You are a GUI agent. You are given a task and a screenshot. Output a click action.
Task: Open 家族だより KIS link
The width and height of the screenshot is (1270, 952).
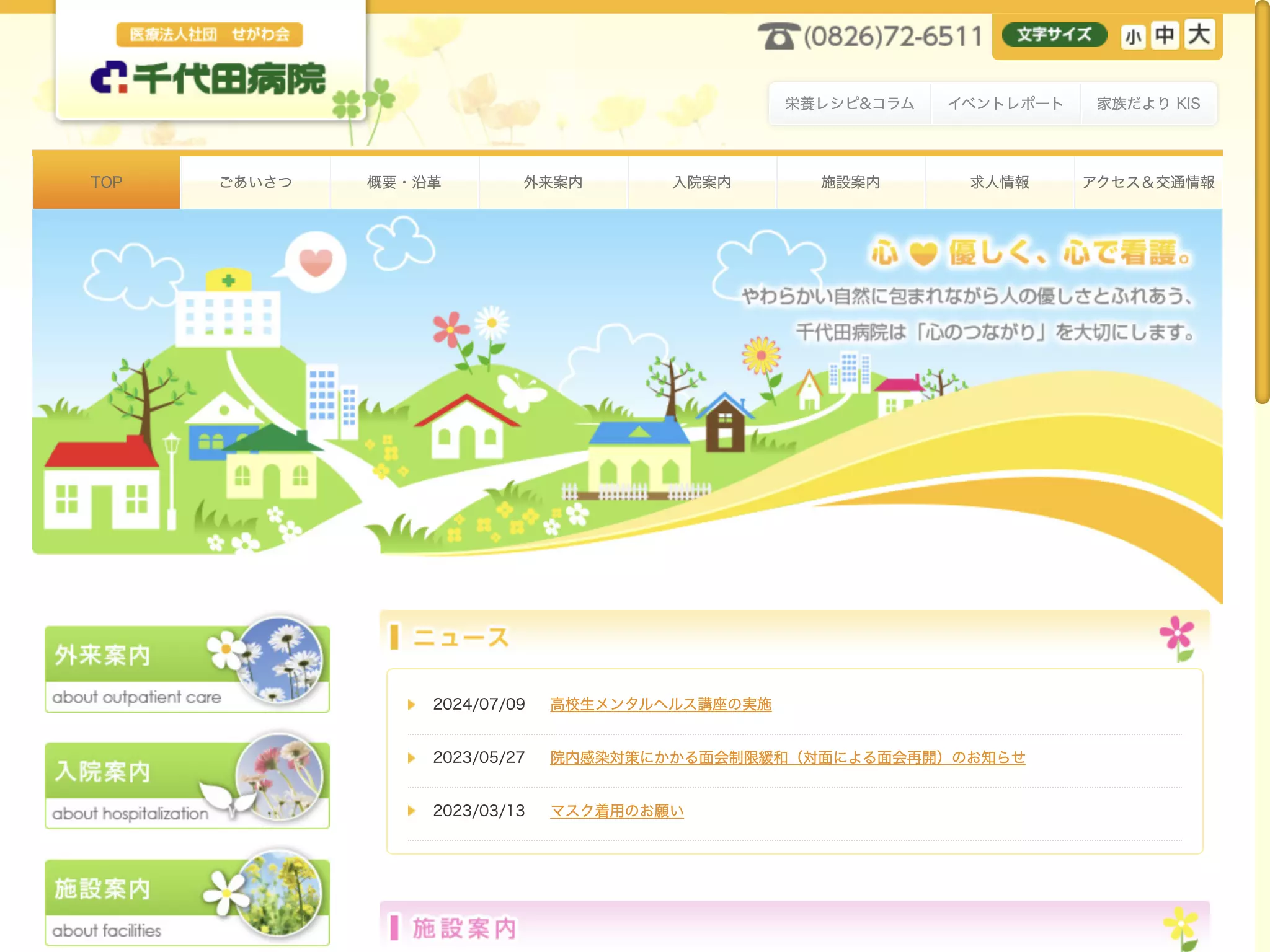(1148, 104)
